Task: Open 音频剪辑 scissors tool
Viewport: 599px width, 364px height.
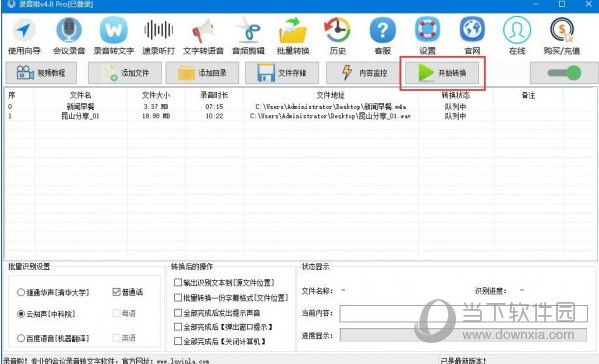Action: click(x=248, y=36)
